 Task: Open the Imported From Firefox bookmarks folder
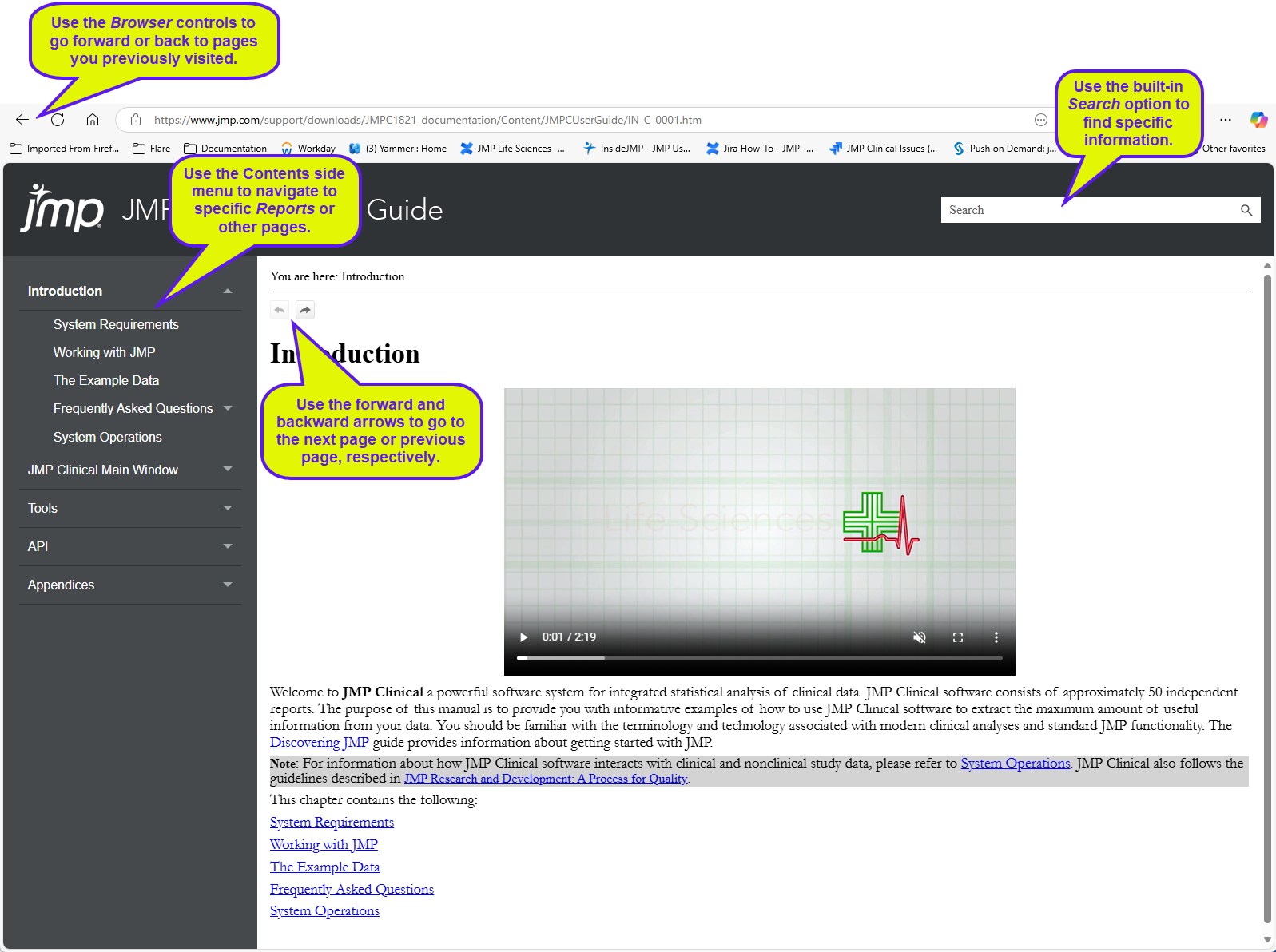[65, 149]
